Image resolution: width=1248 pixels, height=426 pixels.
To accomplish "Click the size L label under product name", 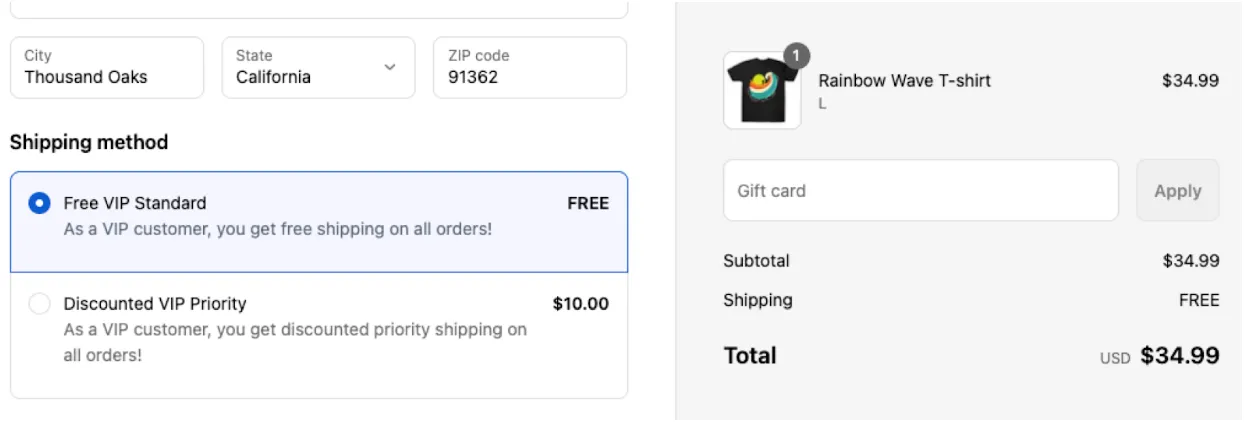I will point(823,103).
